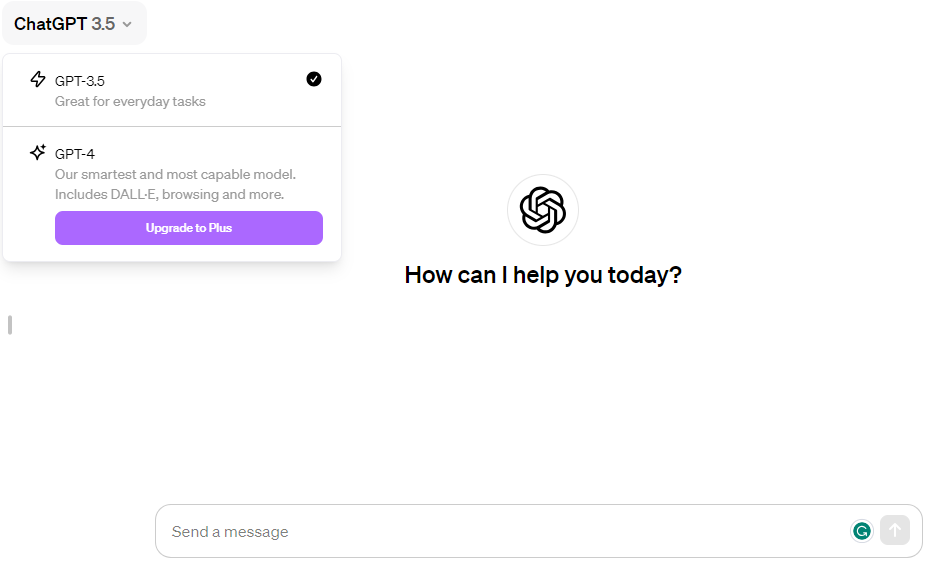
Task: Click the send message arrow button
Action: [895, 530]
